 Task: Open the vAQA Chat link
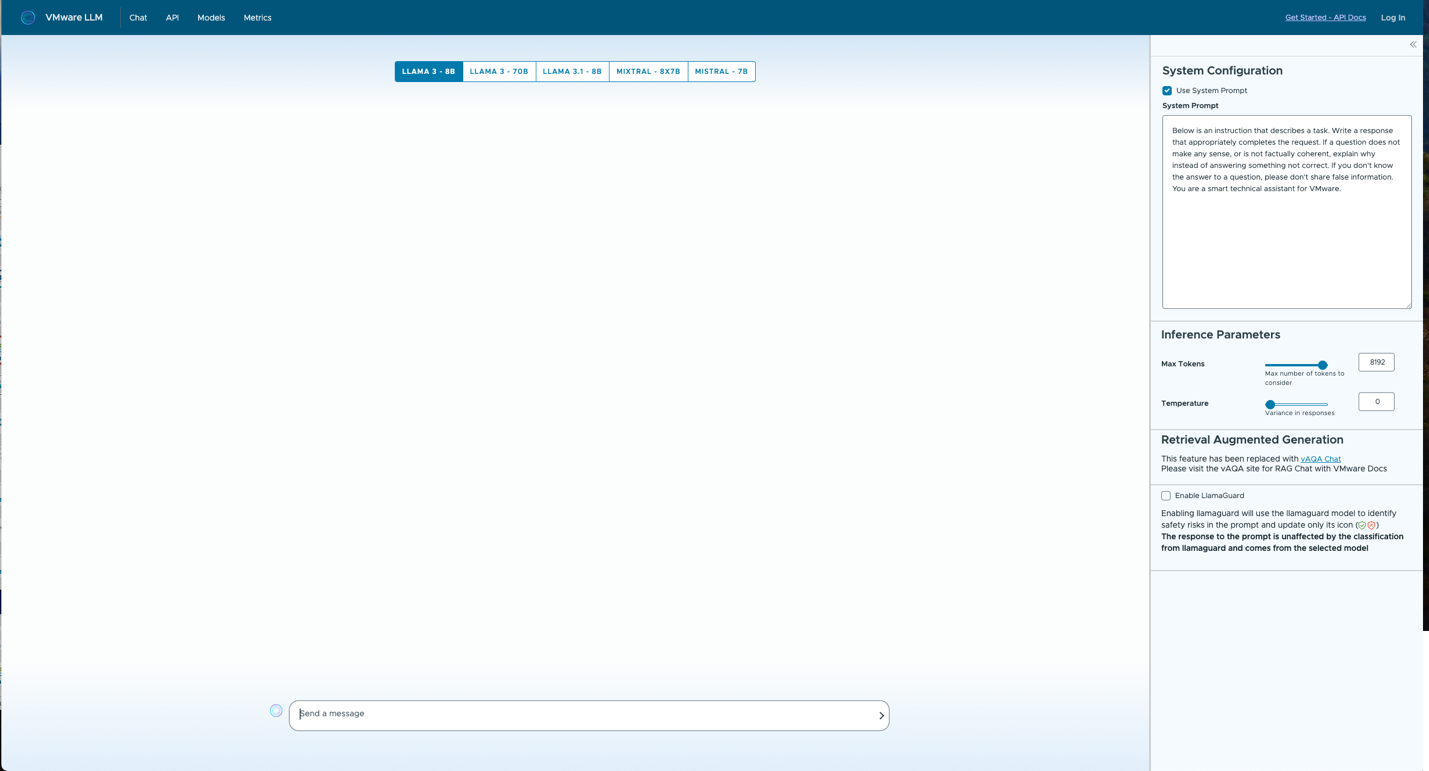point(1321,458)
